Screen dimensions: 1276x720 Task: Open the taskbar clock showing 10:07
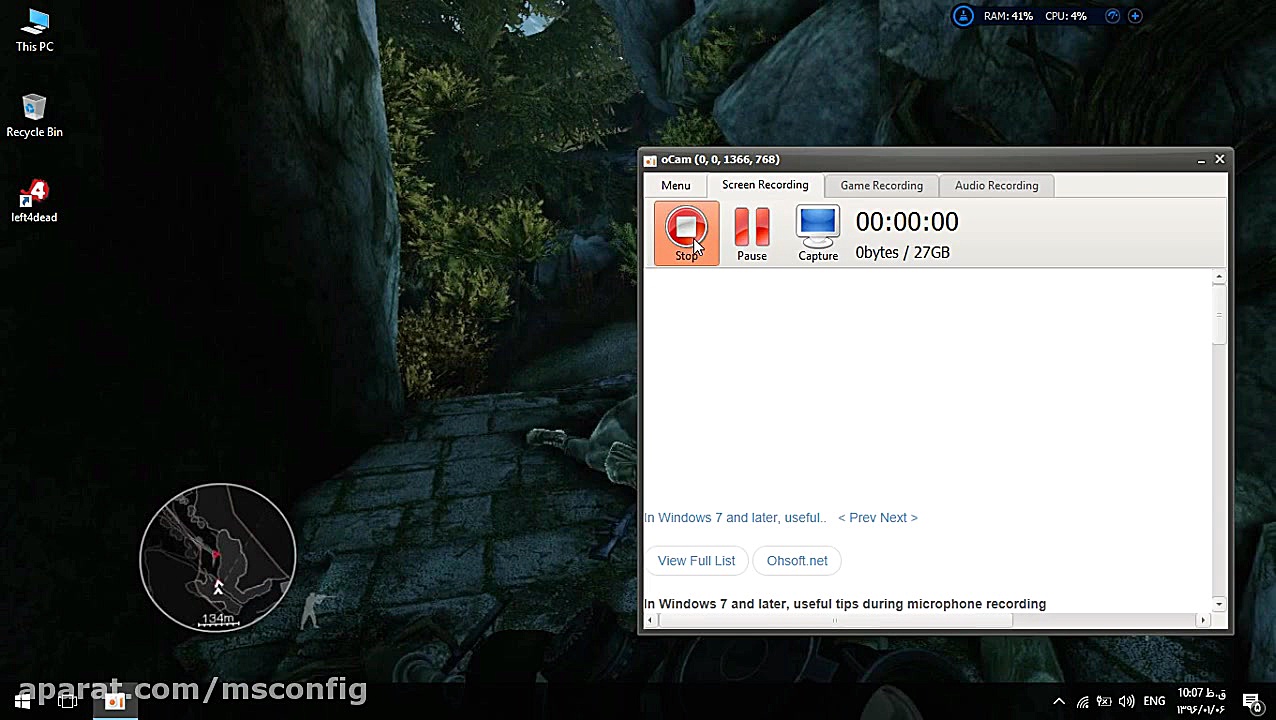click(1201, 701)
